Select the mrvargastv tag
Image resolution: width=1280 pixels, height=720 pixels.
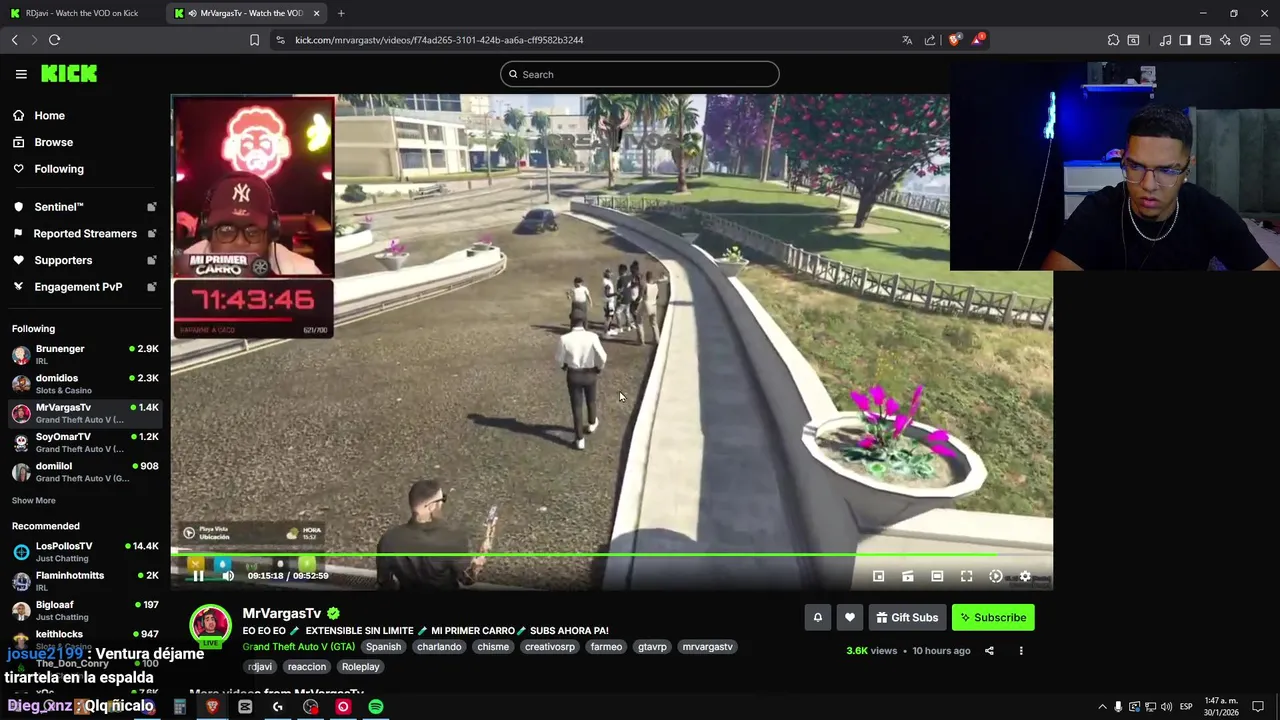707,647
